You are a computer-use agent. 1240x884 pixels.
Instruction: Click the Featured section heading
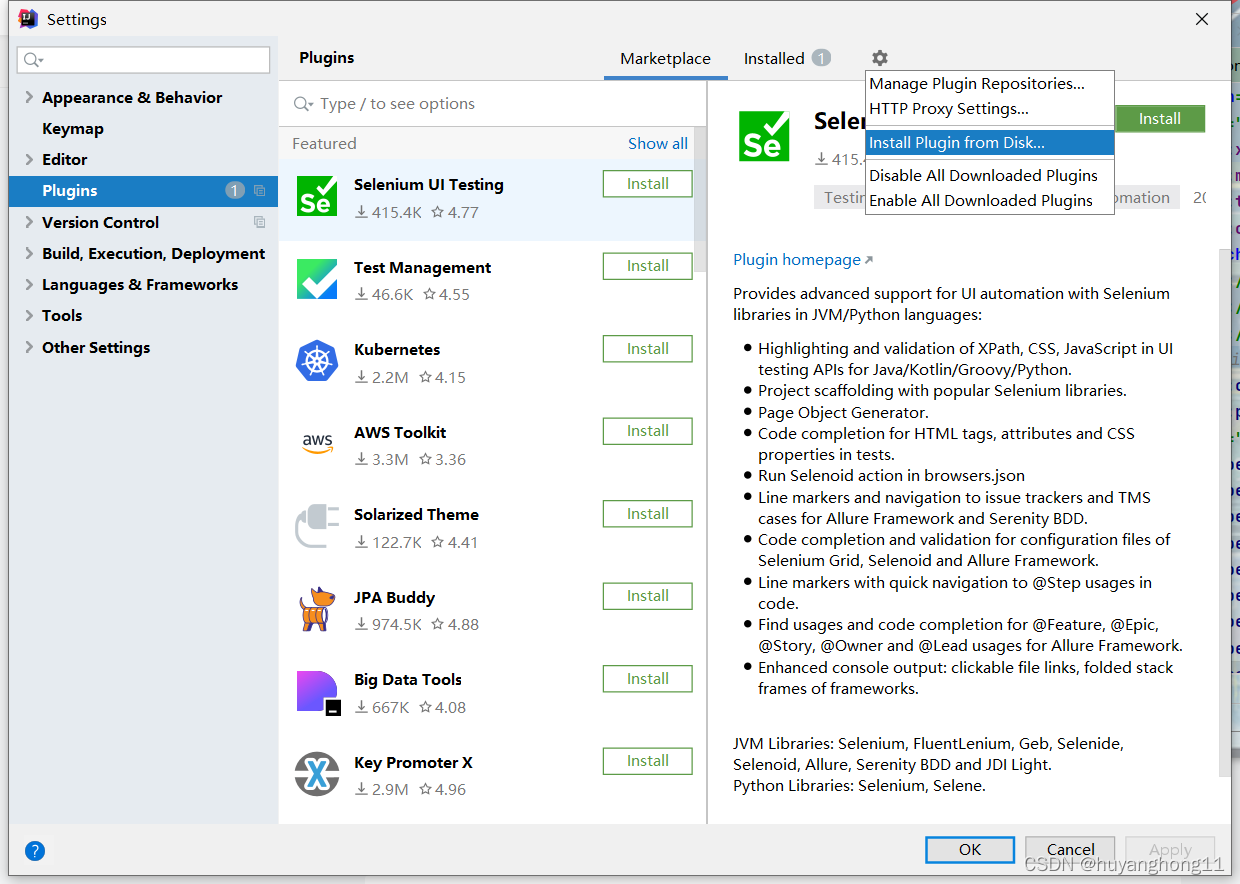tap(324, 143)
